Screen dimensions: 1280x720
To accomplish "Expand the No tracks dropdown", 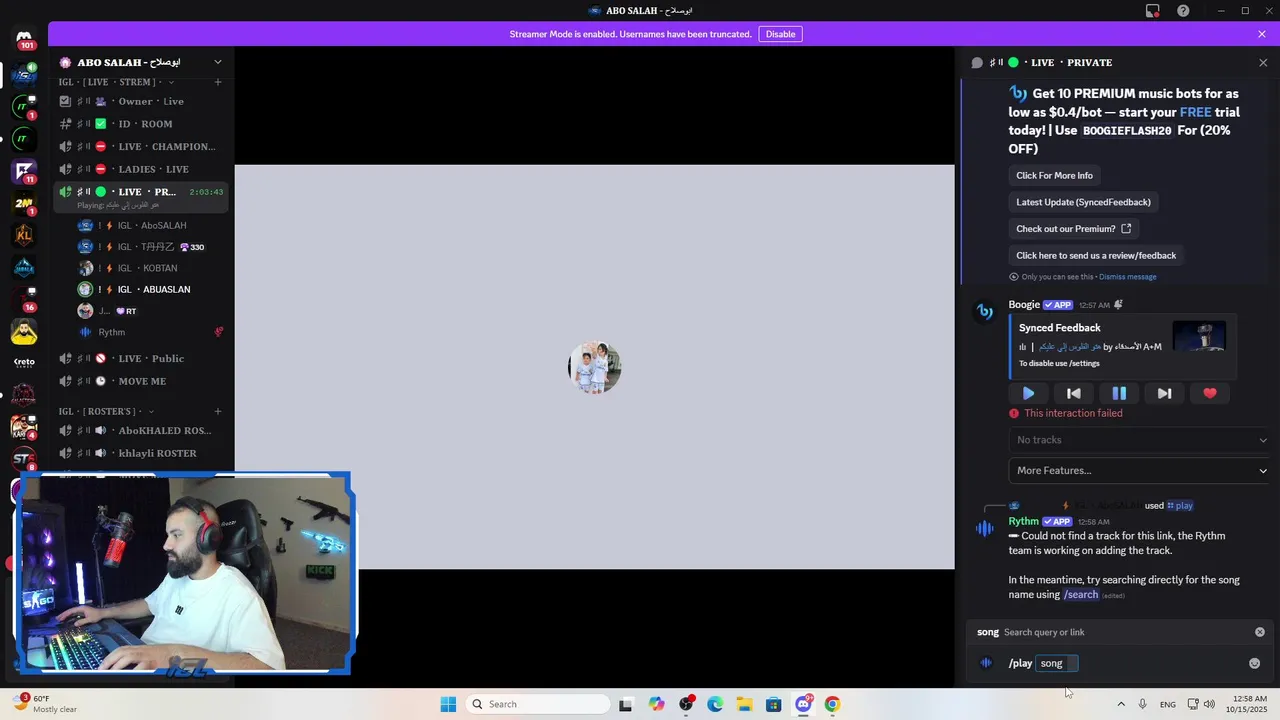I will (x=1139, y=440).
